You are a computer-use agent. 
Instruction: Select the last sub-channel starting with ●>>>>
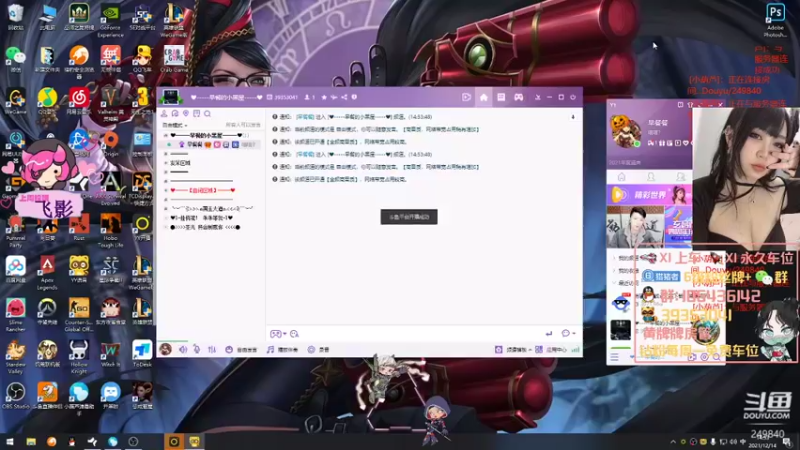coord(205,227)
